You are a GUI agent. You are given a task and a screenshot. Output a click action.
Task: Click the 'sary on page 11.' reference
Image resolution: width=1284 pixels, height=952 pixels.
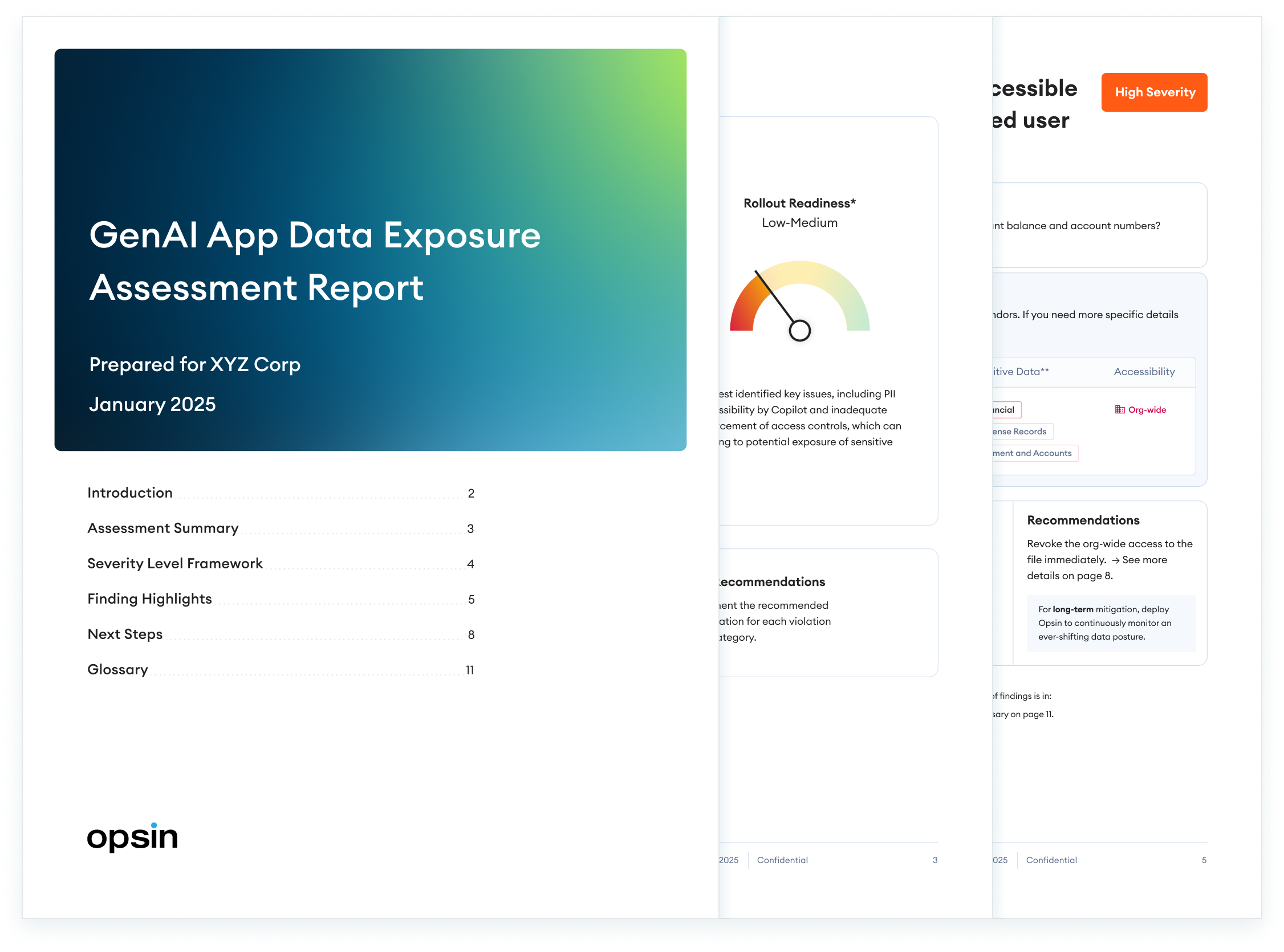1023,715
